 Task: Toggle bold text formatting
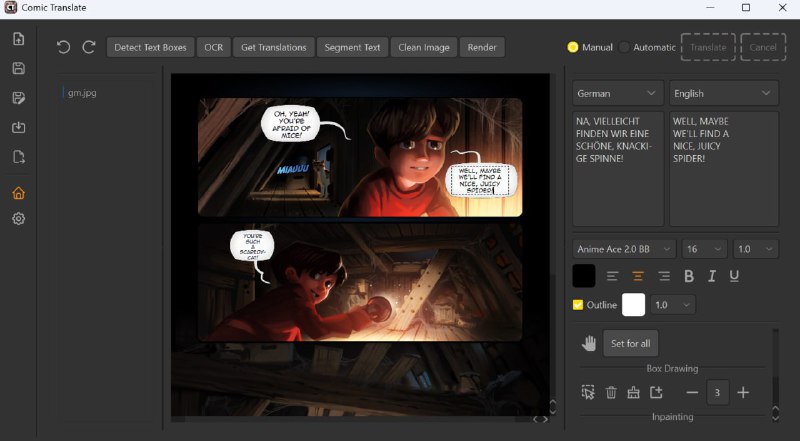click(x=689, y=276)
